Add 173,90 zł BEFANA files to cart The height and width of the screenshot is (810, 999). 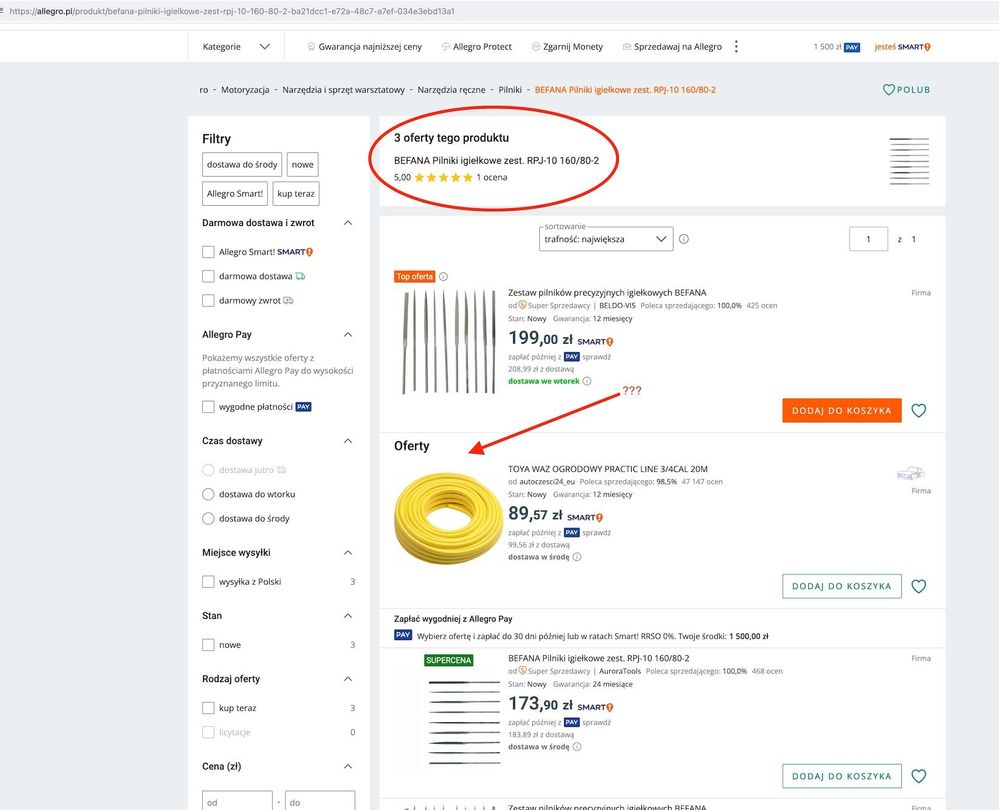click(x=842, y=776)
